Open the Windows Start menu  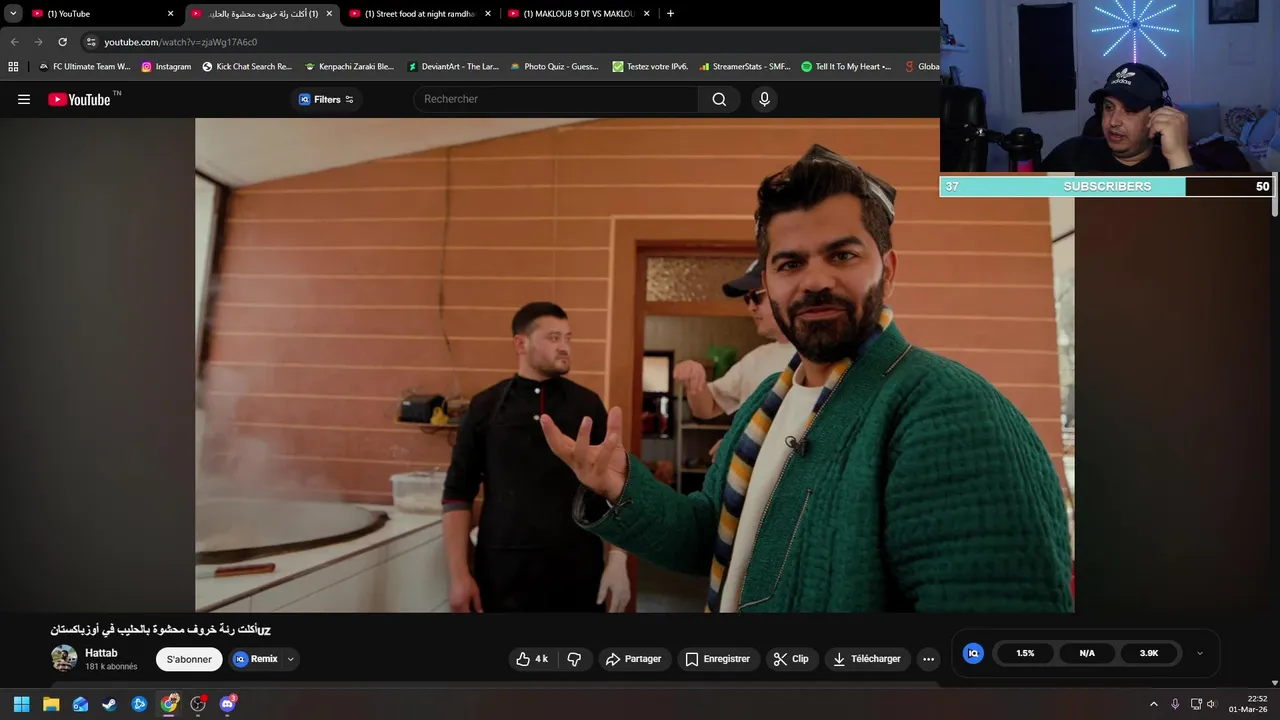[x=21, y=704]
